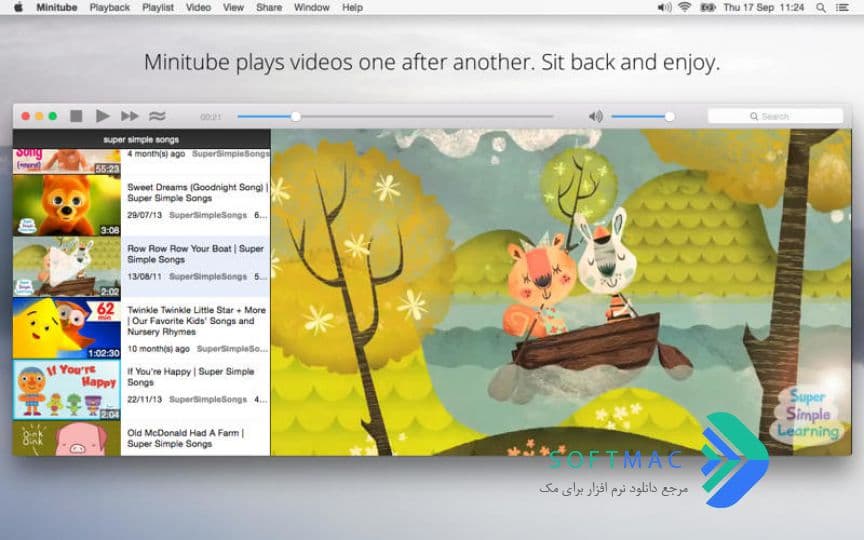Select the Twinkle Twinkle Little Star thumbnail
This screenshot has height=540, width=864.
pyautogui.click(x=67, y=328)
